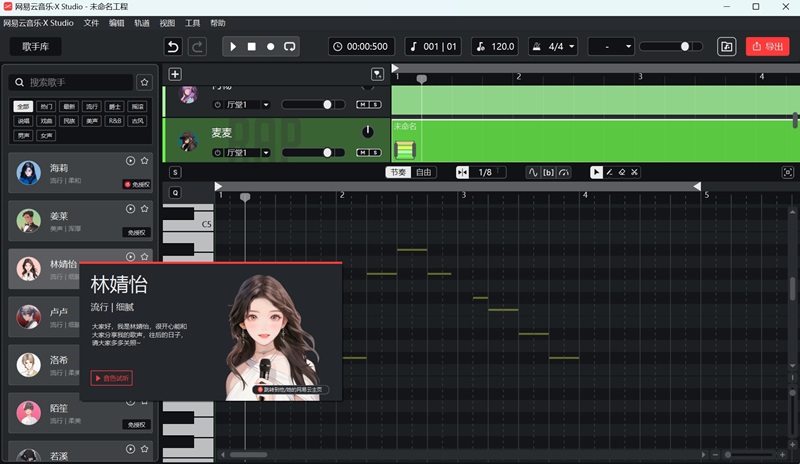Select the pitch curve wave icon
Image resolution: width=800 pixels, height=464 pixels.
pos(533,172)
